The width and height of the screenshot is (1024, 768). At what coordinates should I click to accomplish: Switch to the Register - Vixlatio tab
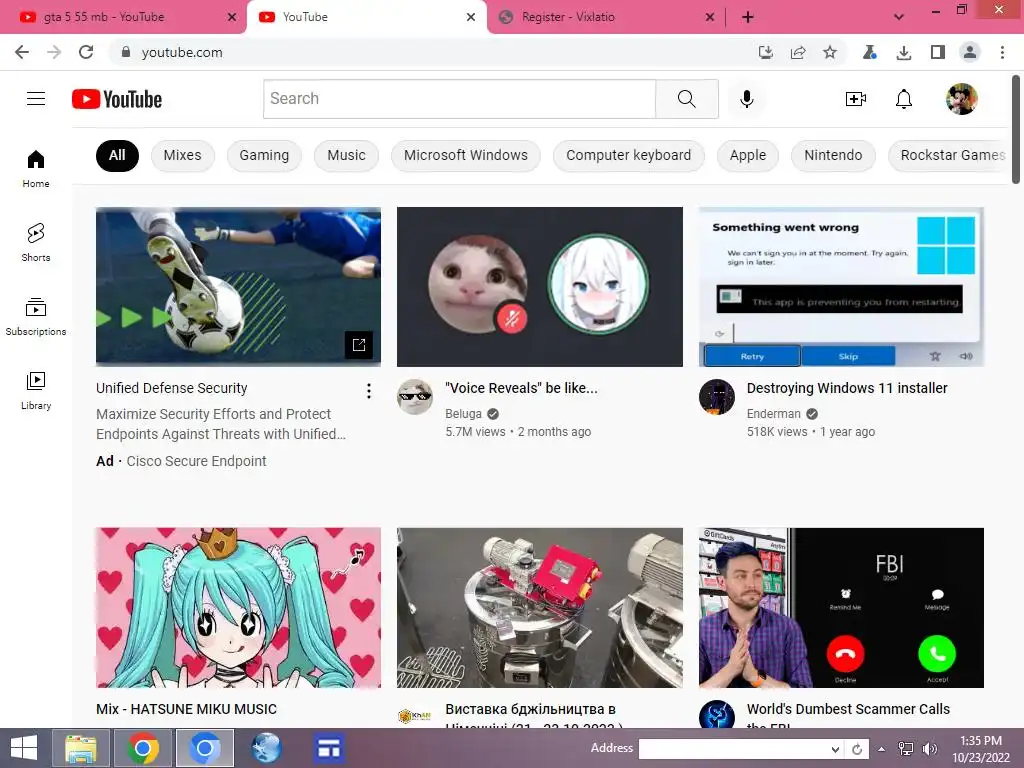tap(606, 17)
